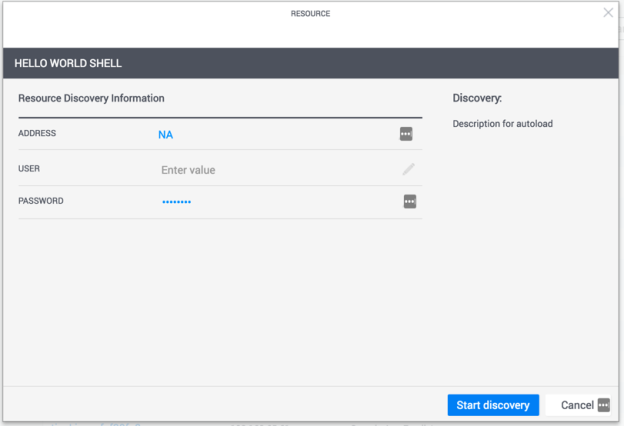Select the NA address value

(x=166, y=135)
